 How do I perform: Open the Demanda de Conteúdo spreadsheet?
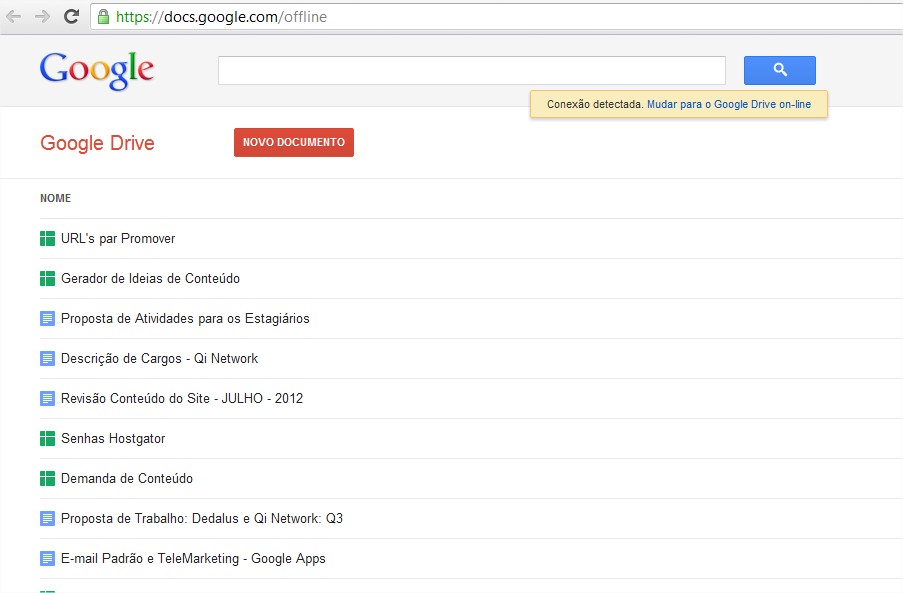[x=126, y=478]
